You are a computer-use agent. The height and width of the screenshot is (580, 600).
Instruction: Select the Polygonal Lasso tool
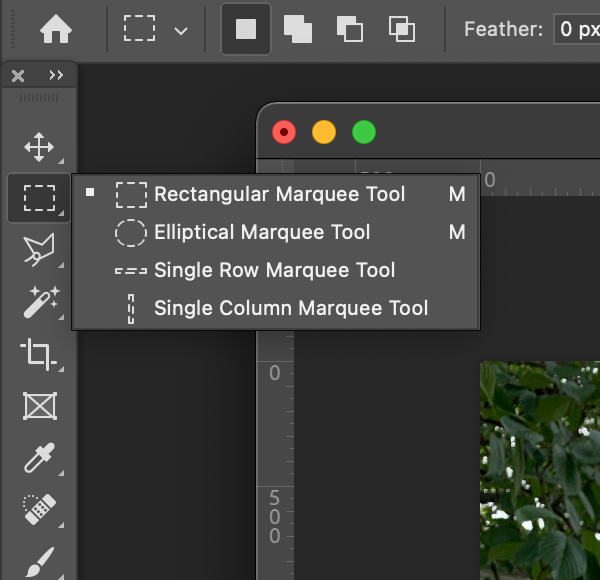[x=39, y=249]
